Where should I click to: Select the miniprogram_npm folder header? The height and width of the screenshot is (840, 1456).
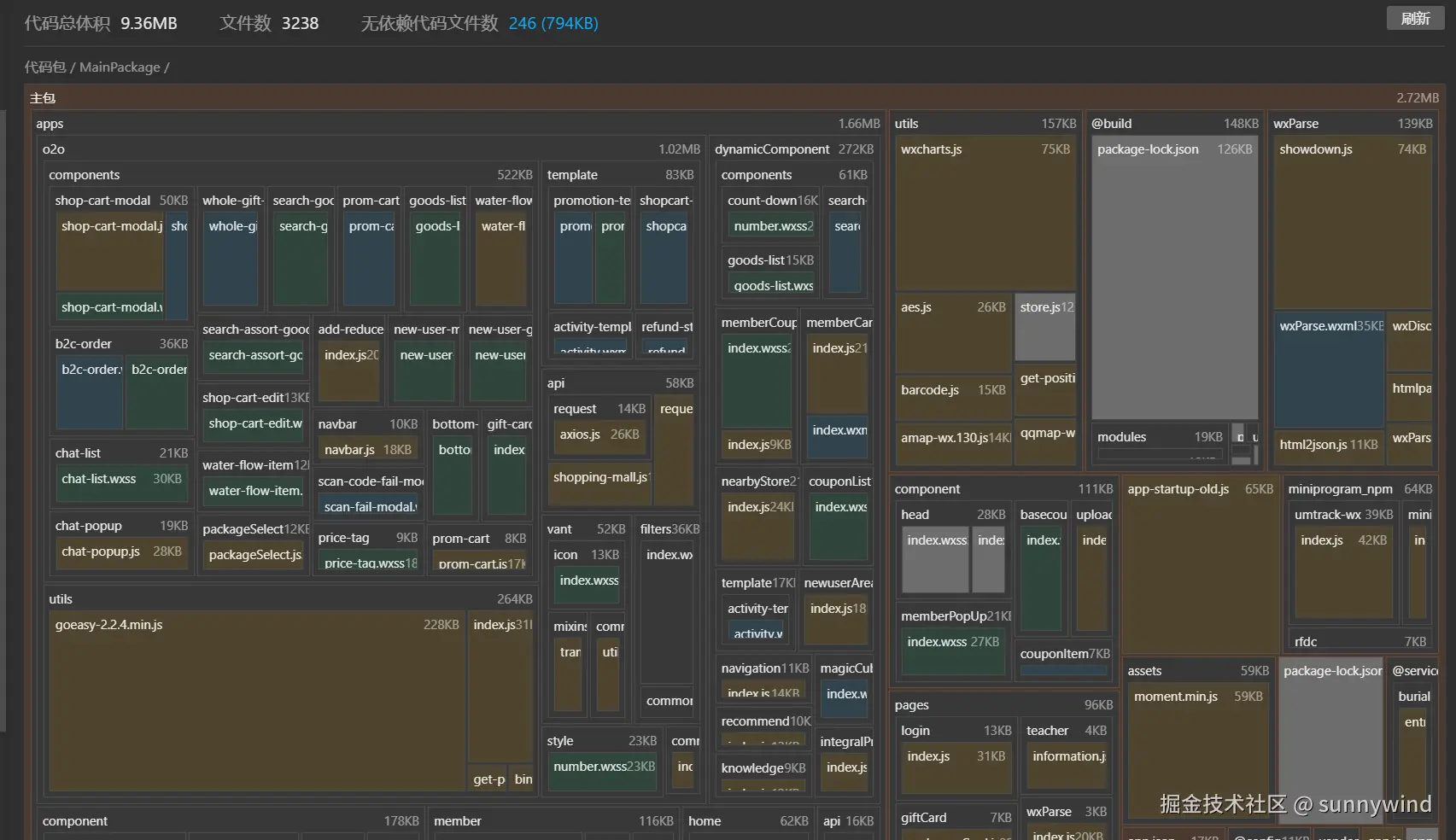click(1340, 489)
